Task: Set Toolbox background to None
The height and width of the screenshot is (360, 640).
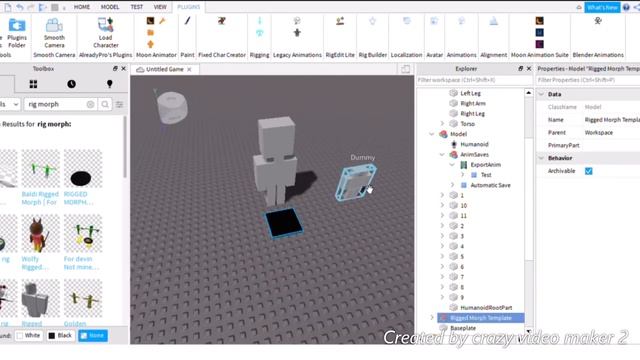Action: tap(93, 336)
